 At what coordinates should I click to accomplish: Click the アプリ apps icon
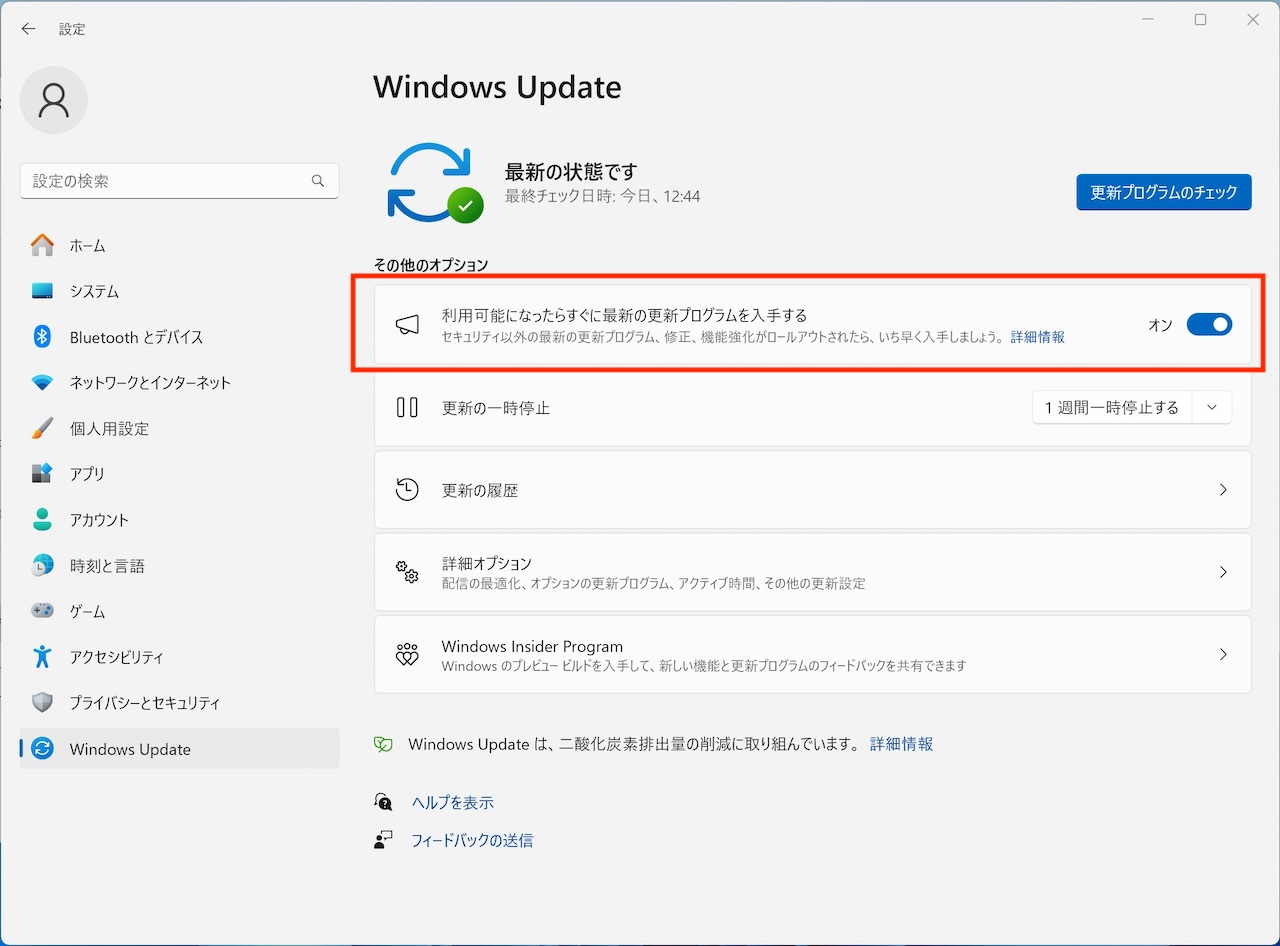[x=42, y=474]
